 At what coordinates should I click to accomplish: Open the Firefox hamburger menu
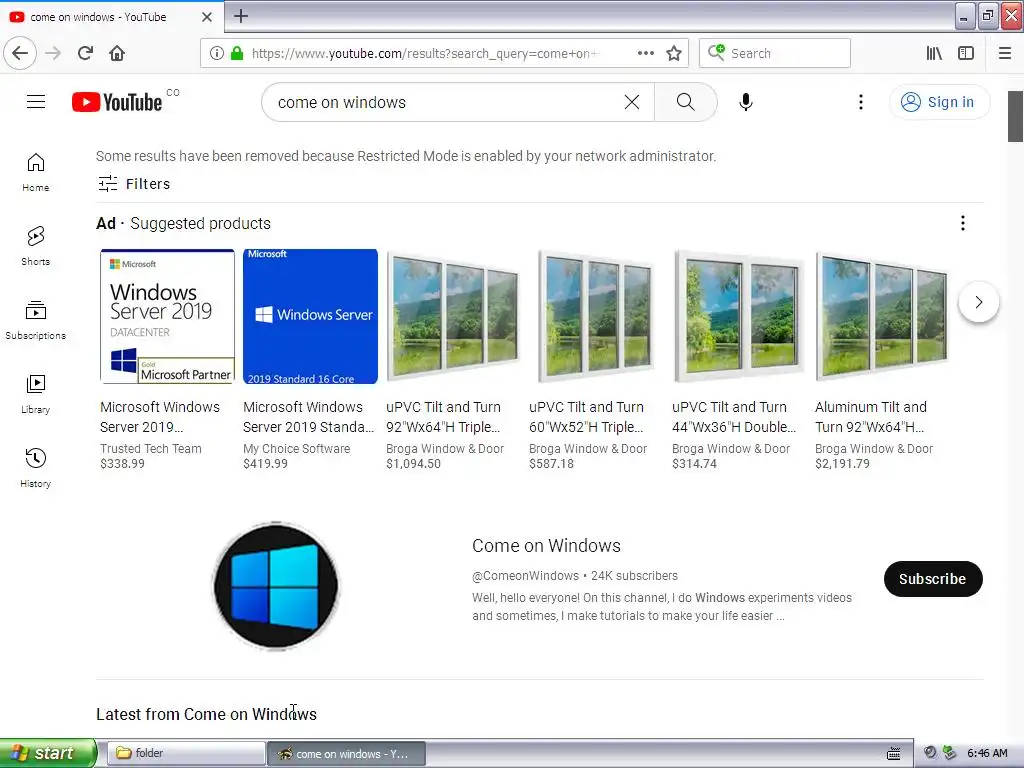coord(1005,53)
